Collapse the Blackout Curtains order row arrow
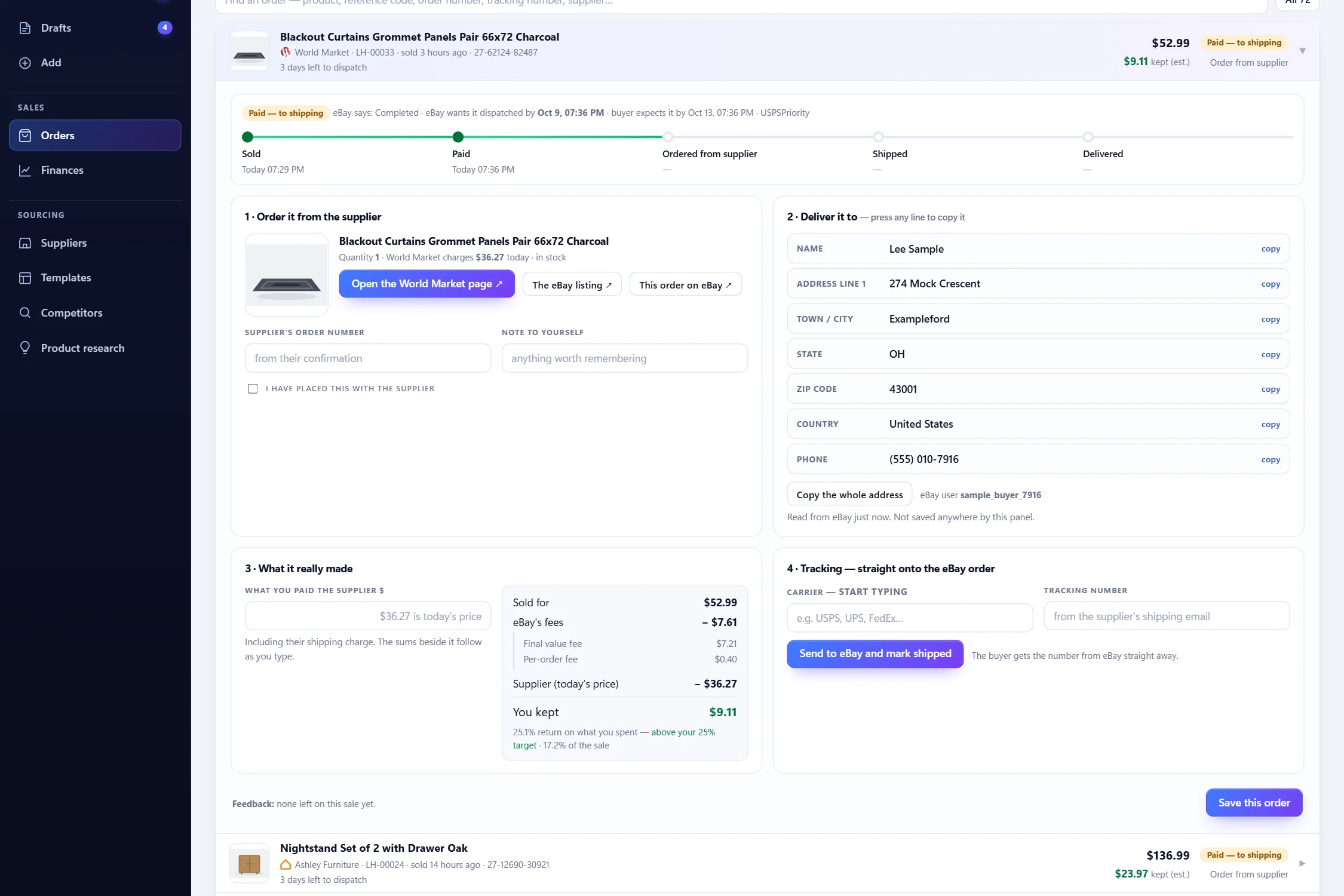The height and width of the screenshot is (896, 1344). 1302,51
